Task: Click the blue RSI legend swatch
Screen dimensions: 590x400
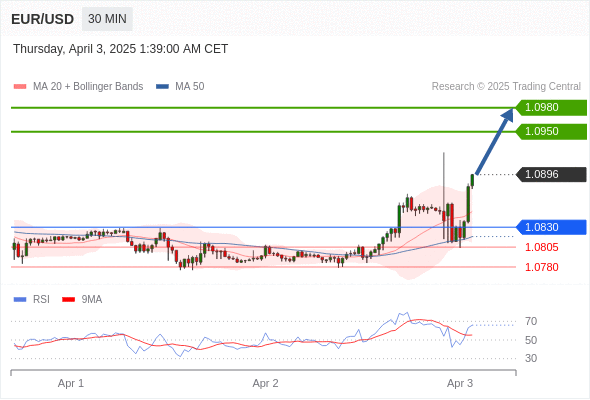Action: [20, 300]
